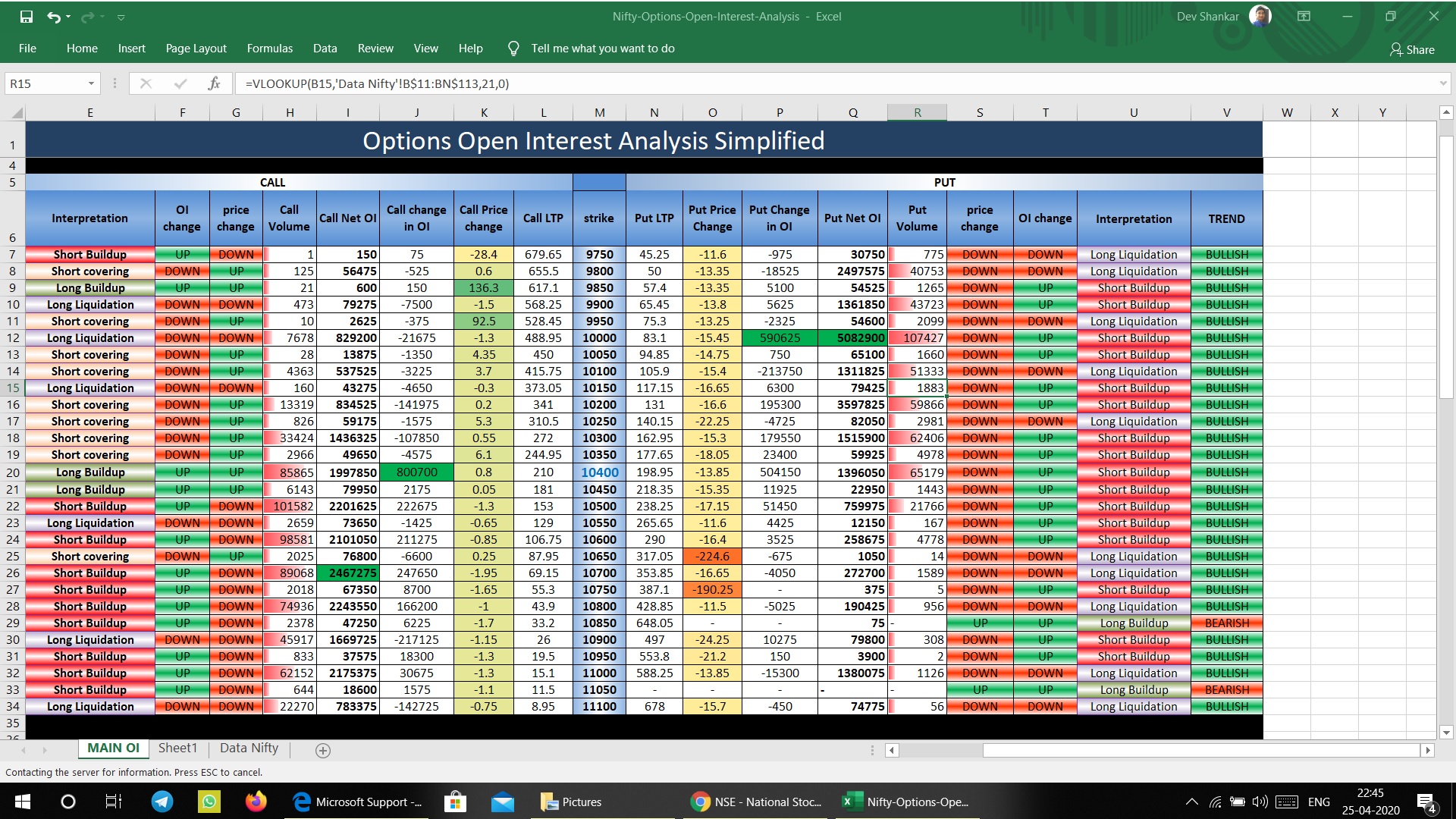Open Customize Quick Access Toolbar dropdown
This screenshot has width=1456, height=819.
(121, 17)
